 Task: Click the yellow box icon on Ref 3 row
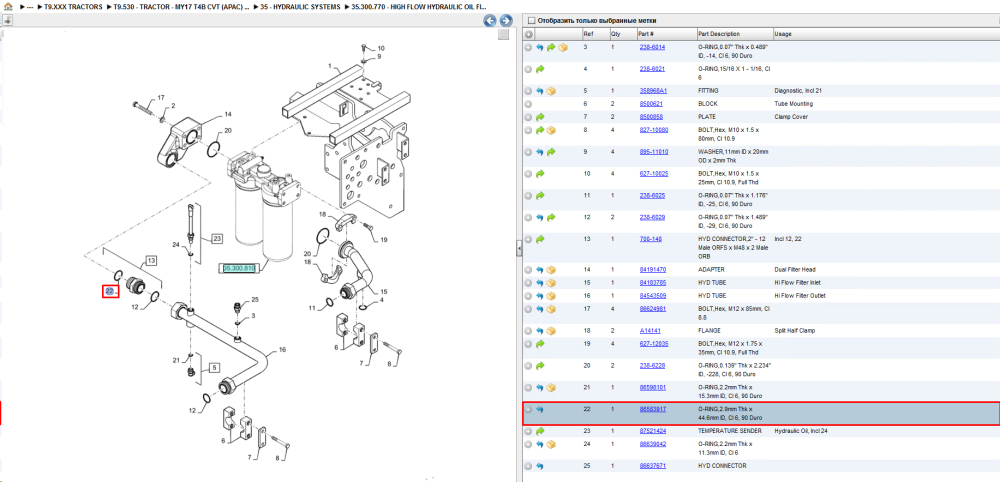pos(562,48)
